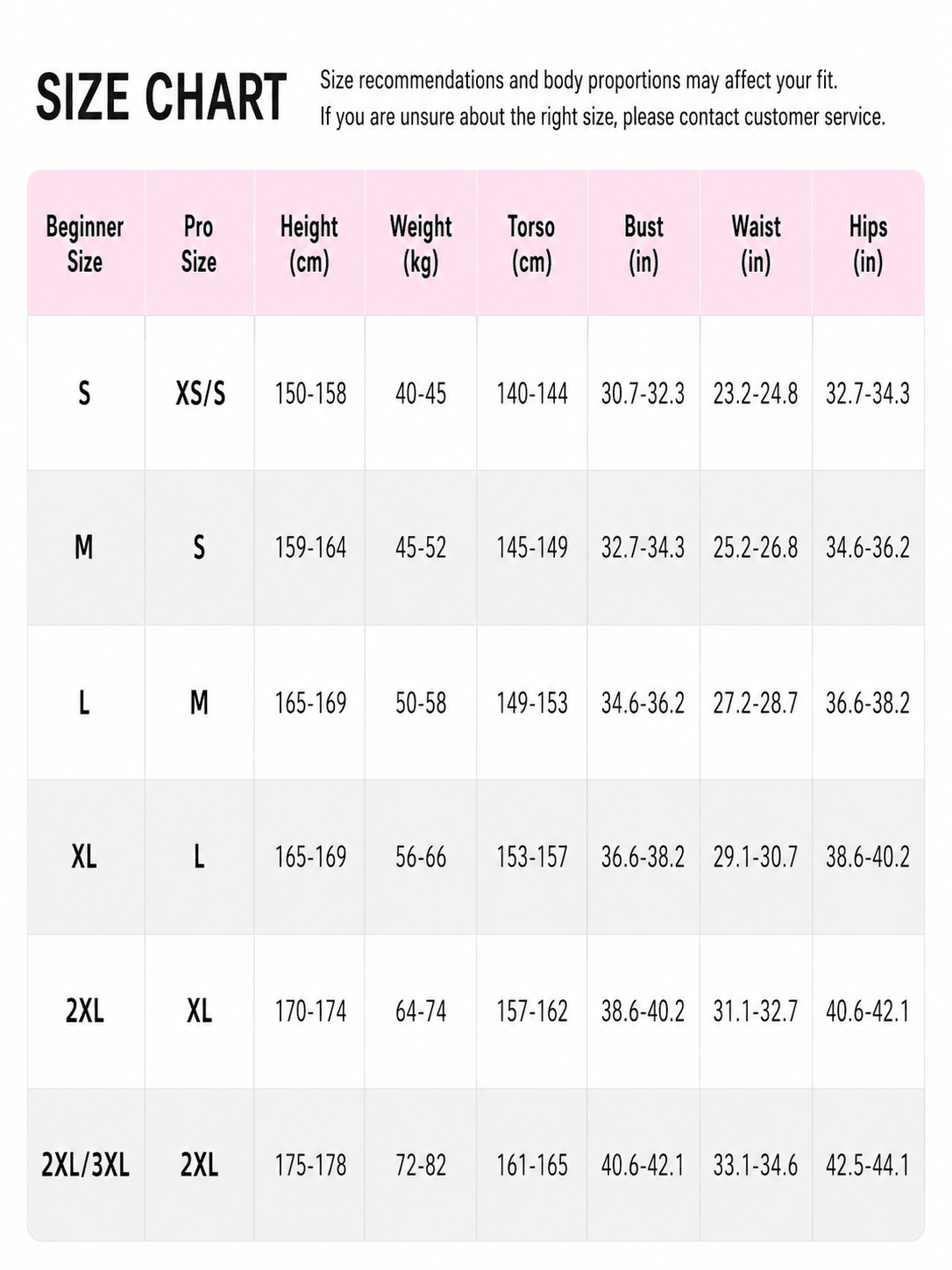Click the Hips (in) column header

pyautogui.click(x=868, y=243)
